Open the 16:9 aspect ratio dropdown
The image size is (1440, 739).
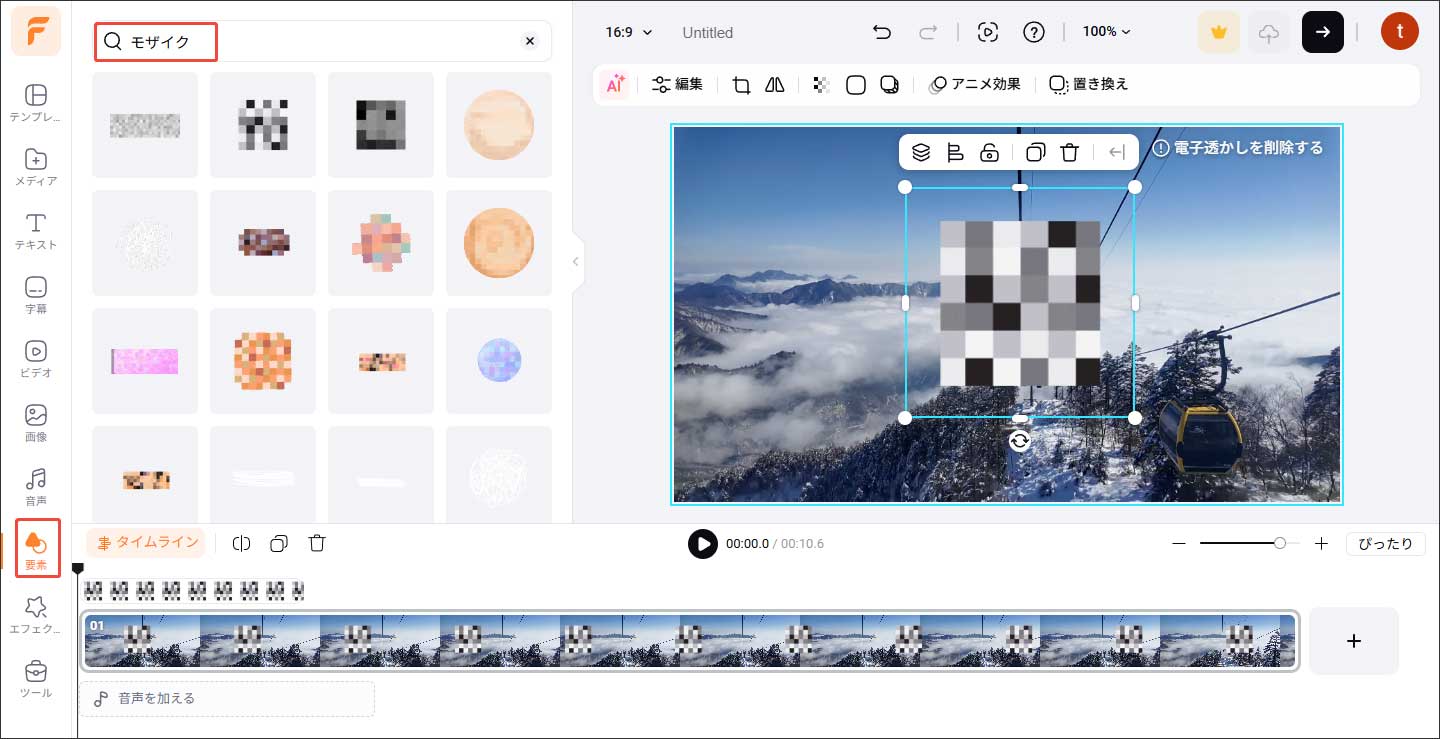(628, 32)
